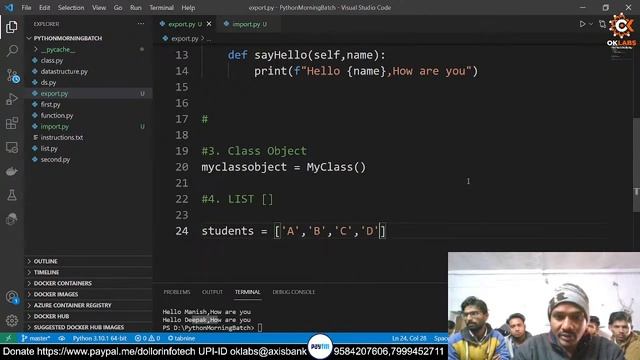640x360 pixels.
Task: Collapse the PYTHONMORNINGBATCH folder section
Action: click(x=67, y=38)
